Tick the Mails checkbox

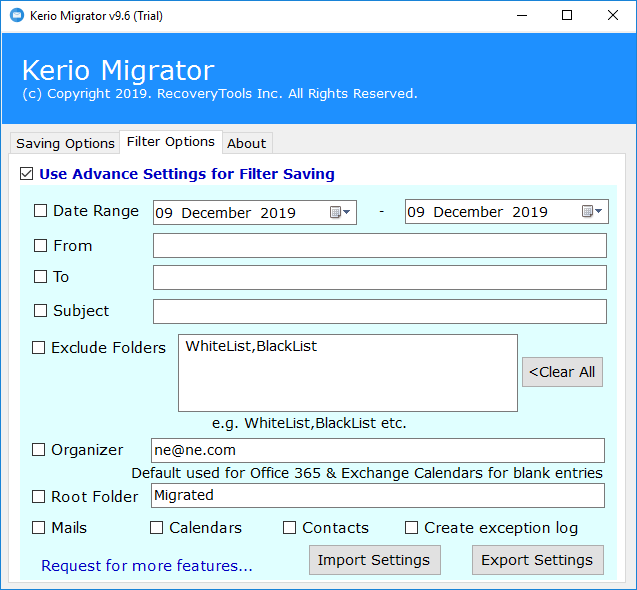(39, 527)
